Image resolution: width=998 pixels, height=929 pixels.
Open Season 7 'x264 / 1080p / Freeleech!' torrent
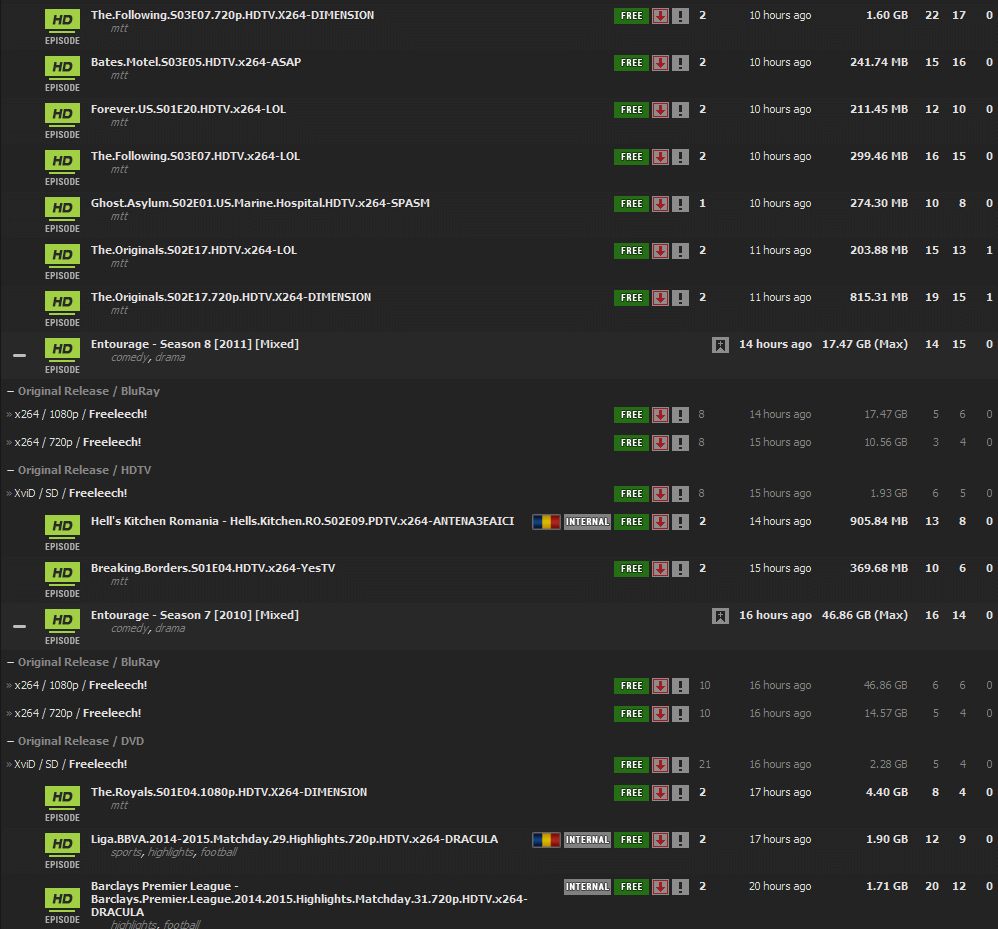point(81,685)
